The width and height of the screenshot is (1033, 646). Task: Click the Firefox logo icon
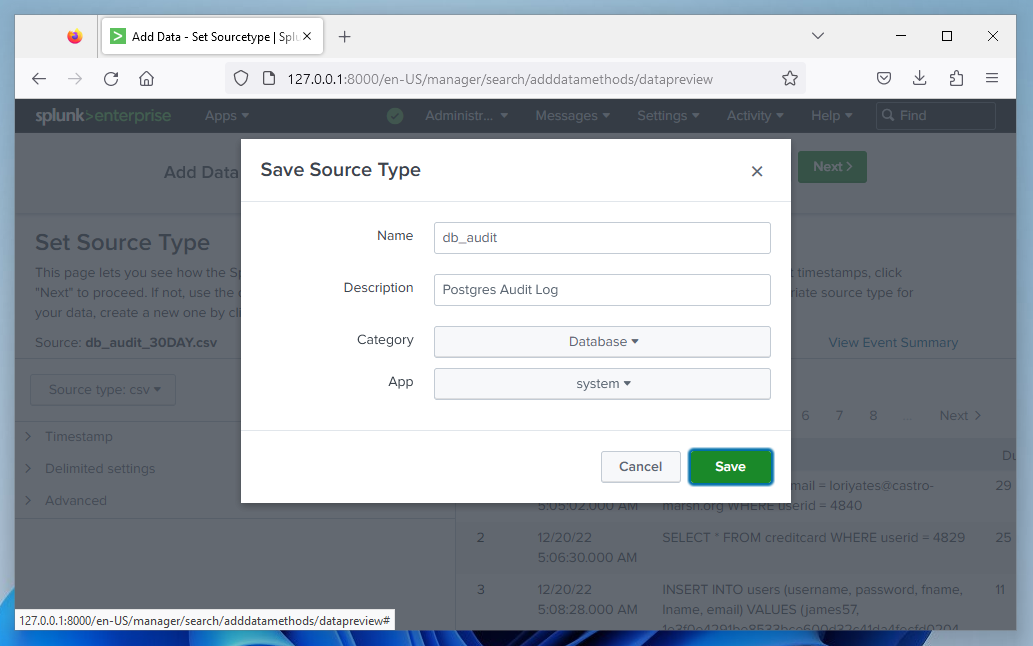pyautogui.click(x=74, y=36)
